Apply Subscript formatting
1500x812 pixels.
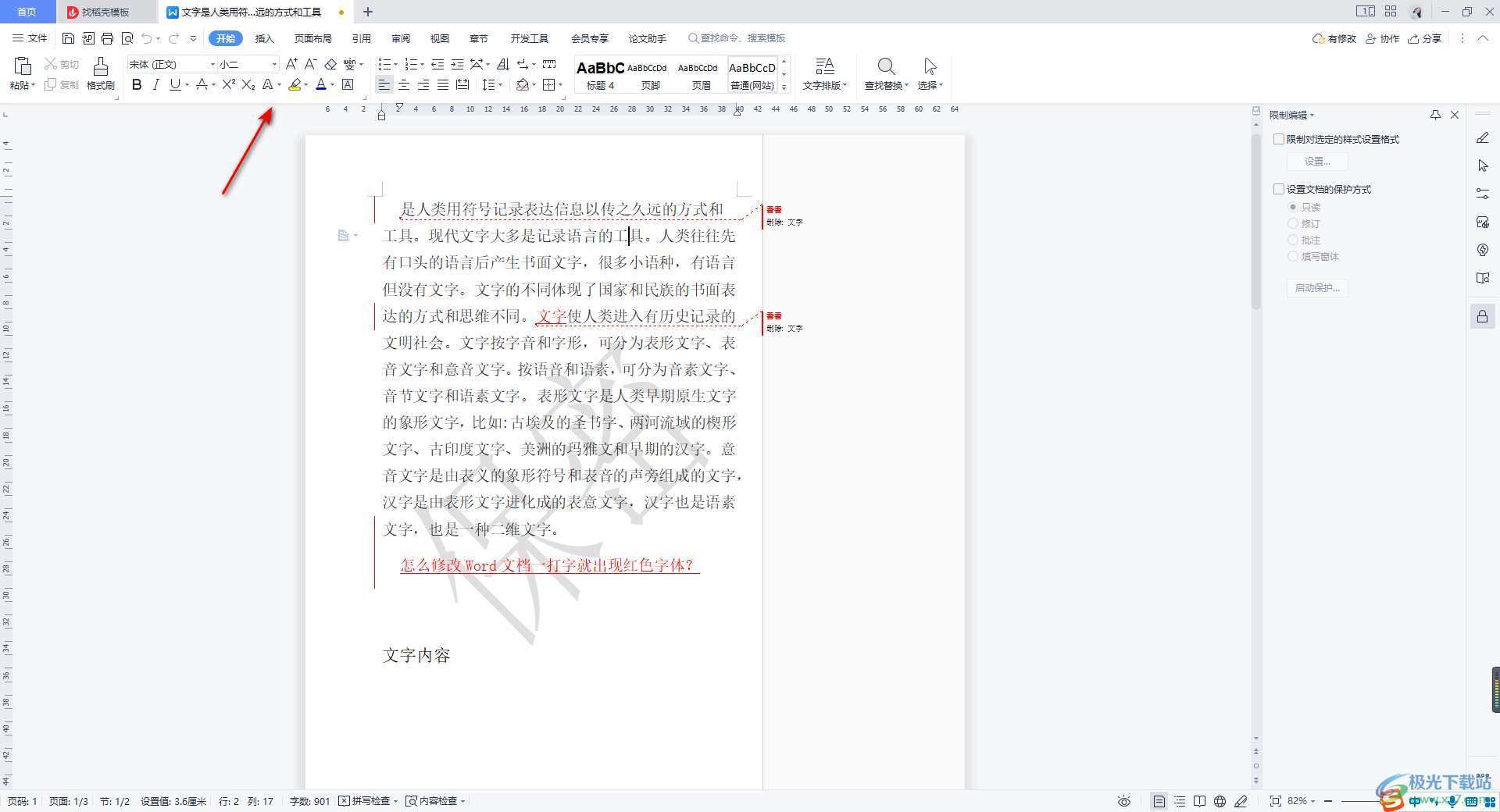point(248,84)
